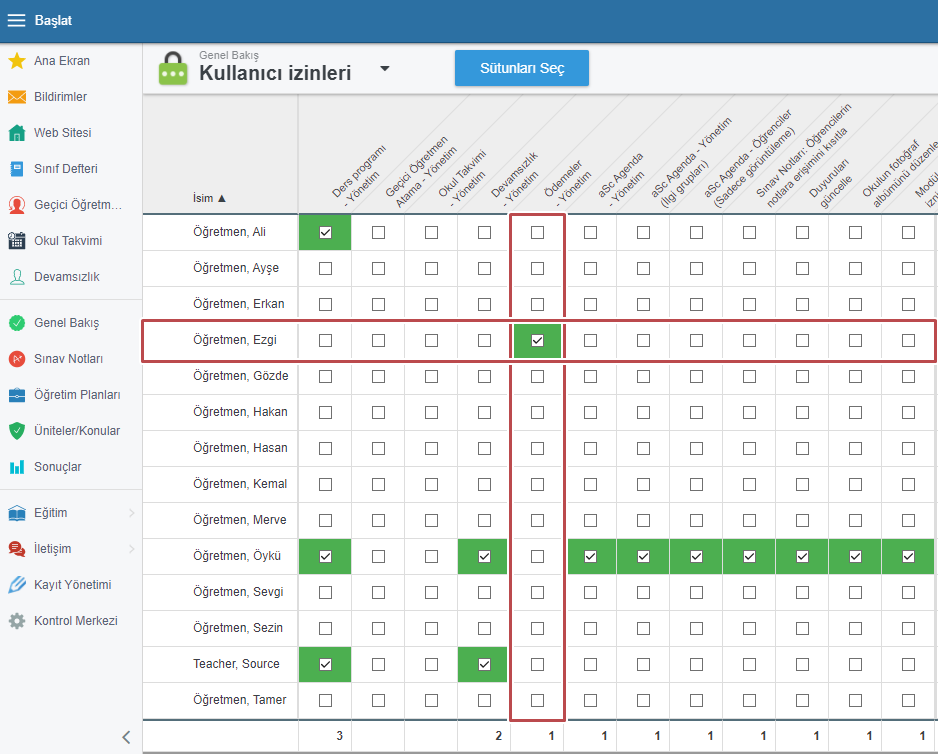Check Okul Takvimi box for Öğretmen, Erkan
This screenshot has width=939, height=754.
(x=431, y=304)
